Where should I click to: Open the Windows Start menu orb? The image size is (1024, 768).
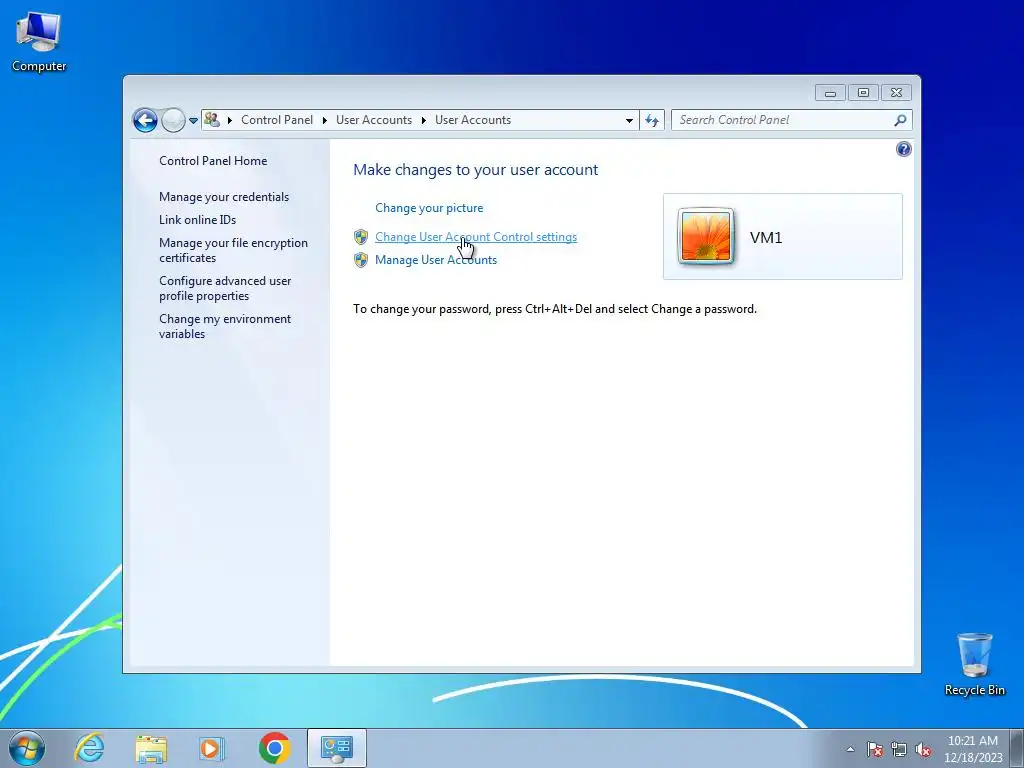pos(27,748)
